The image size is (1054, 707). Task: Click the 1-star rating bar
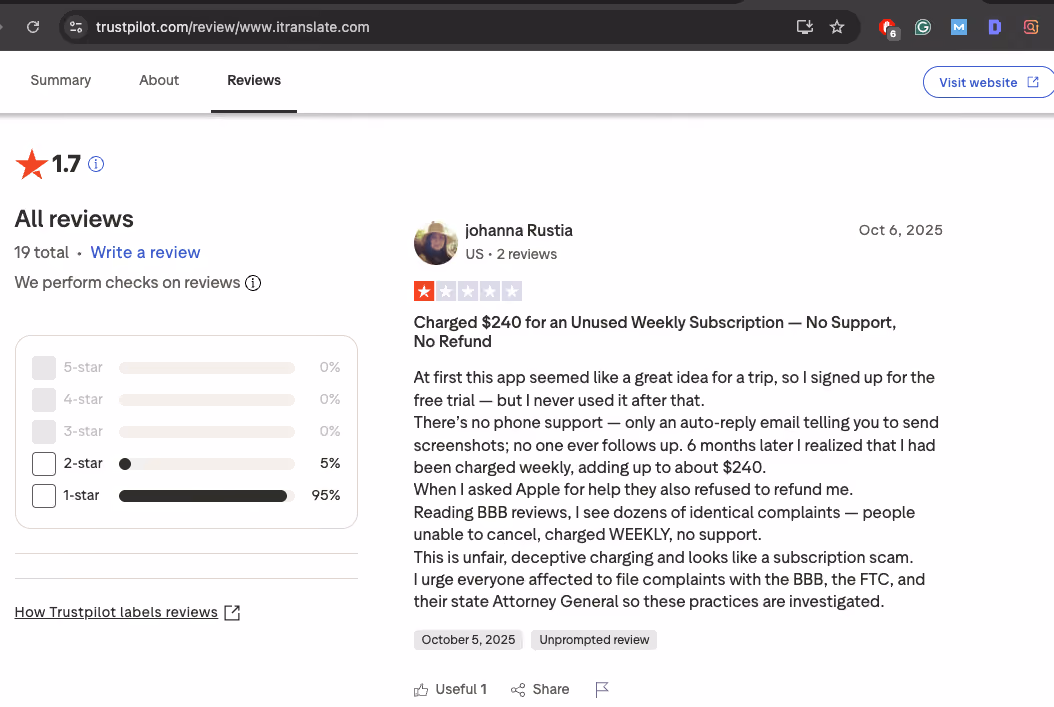[x=207, y=496]
